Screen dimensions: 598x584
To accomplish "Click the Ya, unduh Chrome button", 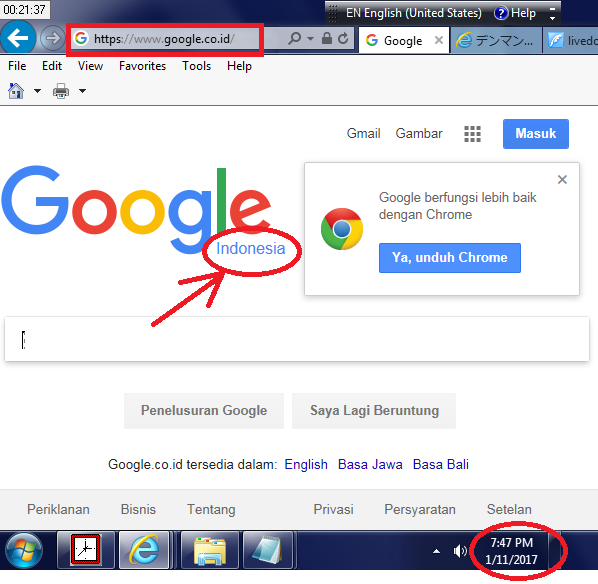I will 450,257.
